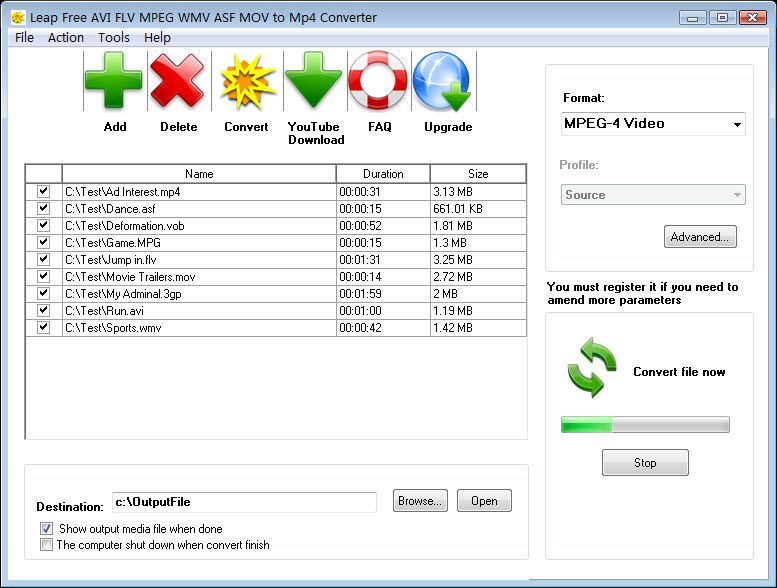This screenshot has height=588, width=777.
Task: Enable computer shut down when convert finish
Action: pyautogui.click(x=47, y=545)
